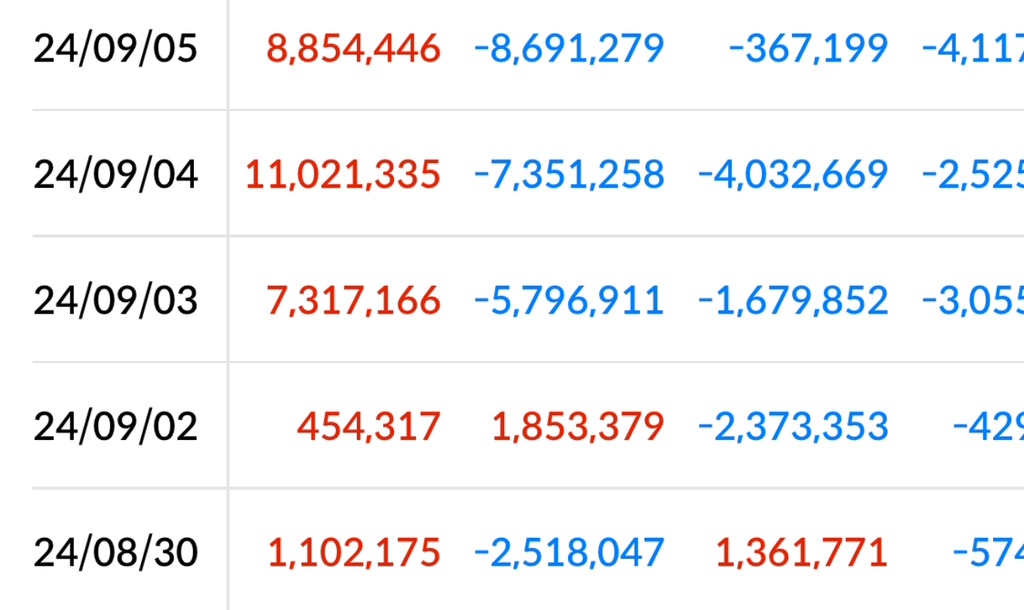Select the red value 8,854,446
This screenshot has height=610, width=1024.
[x=354, y=48]
